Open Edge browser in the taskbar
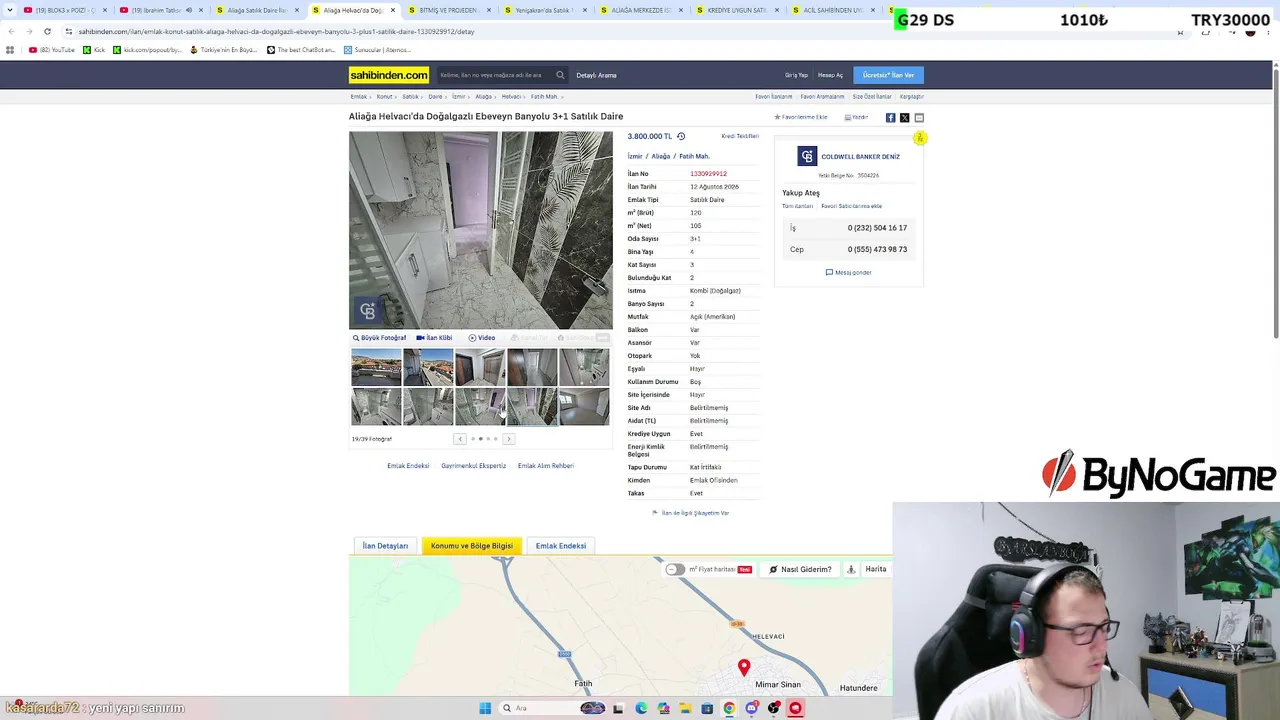The height and width of the screenshot is (720, 1280). [641, 708]
